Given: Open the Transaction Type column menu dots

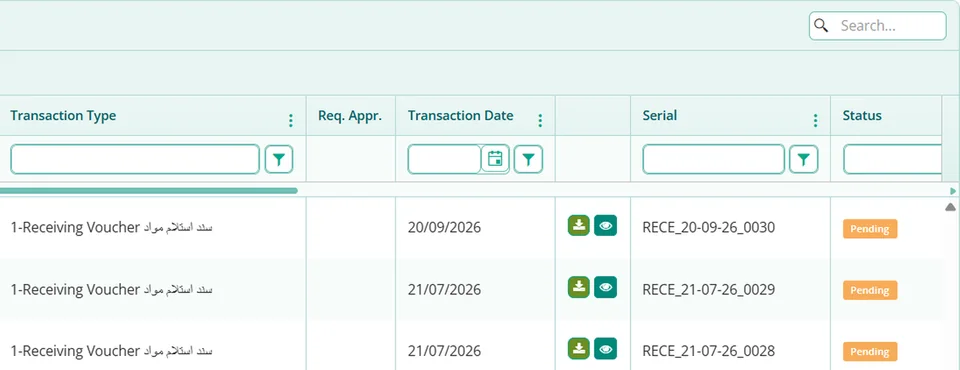Looking at the screenshot, I should coord(291,121).
